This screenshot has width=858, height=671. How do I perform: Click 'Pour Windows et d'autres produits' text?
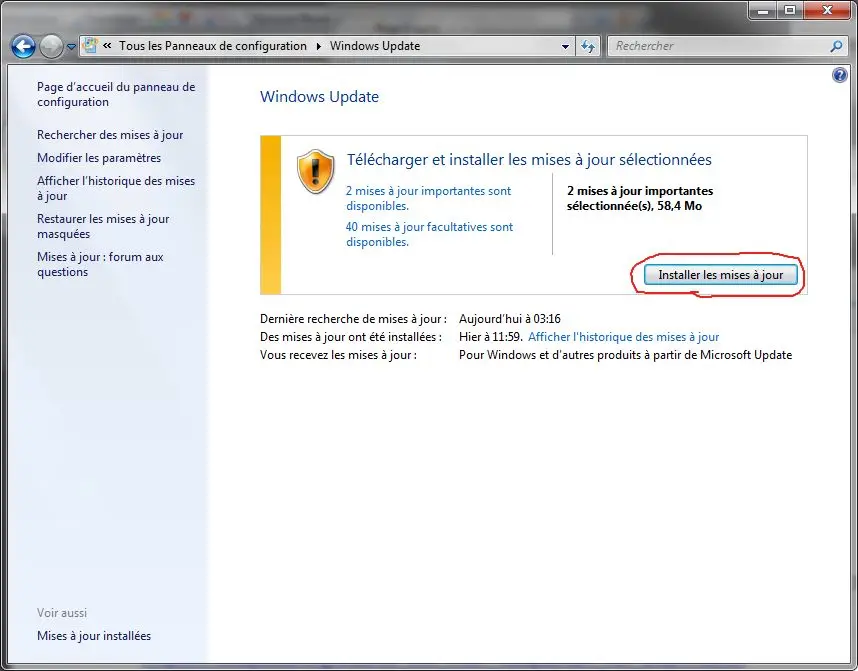point(551,355)
